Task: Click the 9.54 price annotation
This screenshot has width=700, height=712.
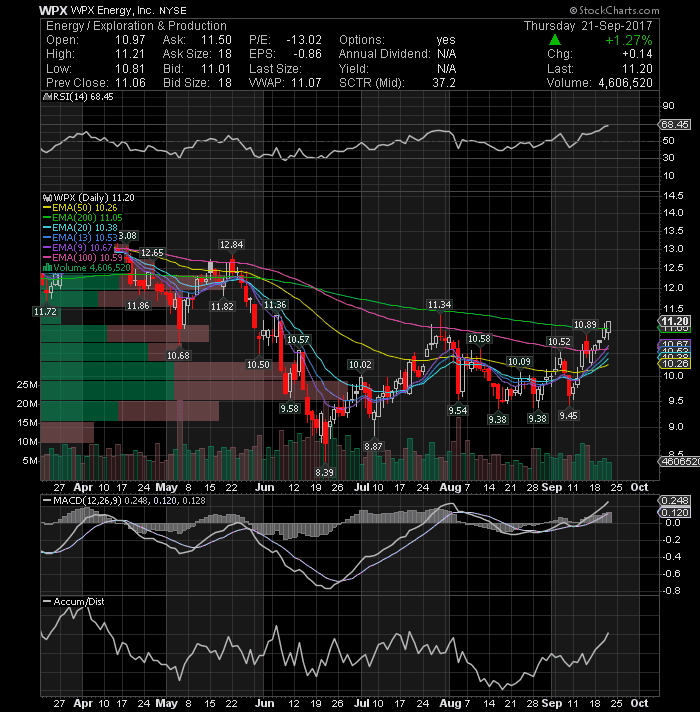Action: click(458, 410)
